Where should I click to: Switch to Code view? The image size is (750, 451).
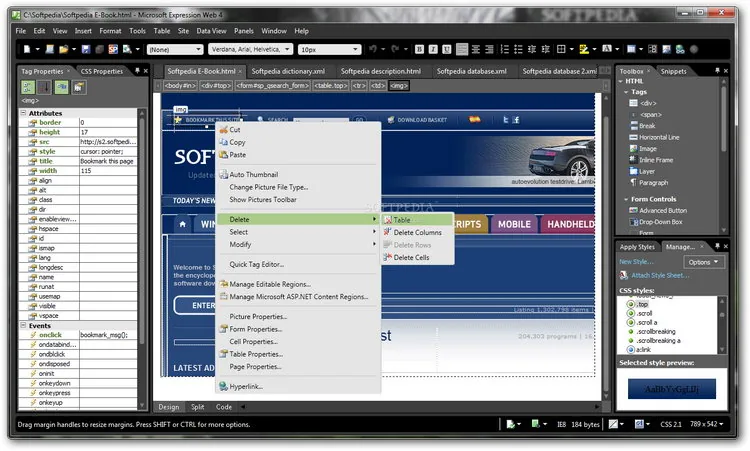point(224,407)
